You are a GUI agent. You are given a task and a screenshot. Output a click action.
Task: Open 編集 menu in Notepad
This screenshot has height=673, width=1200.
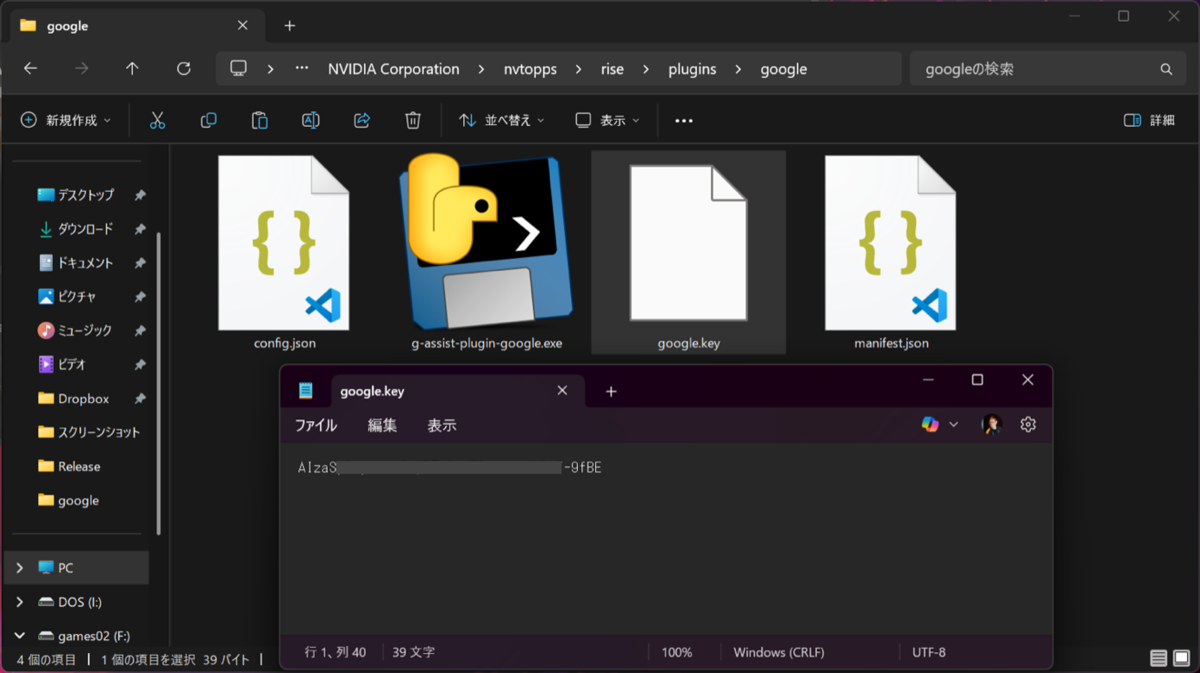tap(382, 425)
